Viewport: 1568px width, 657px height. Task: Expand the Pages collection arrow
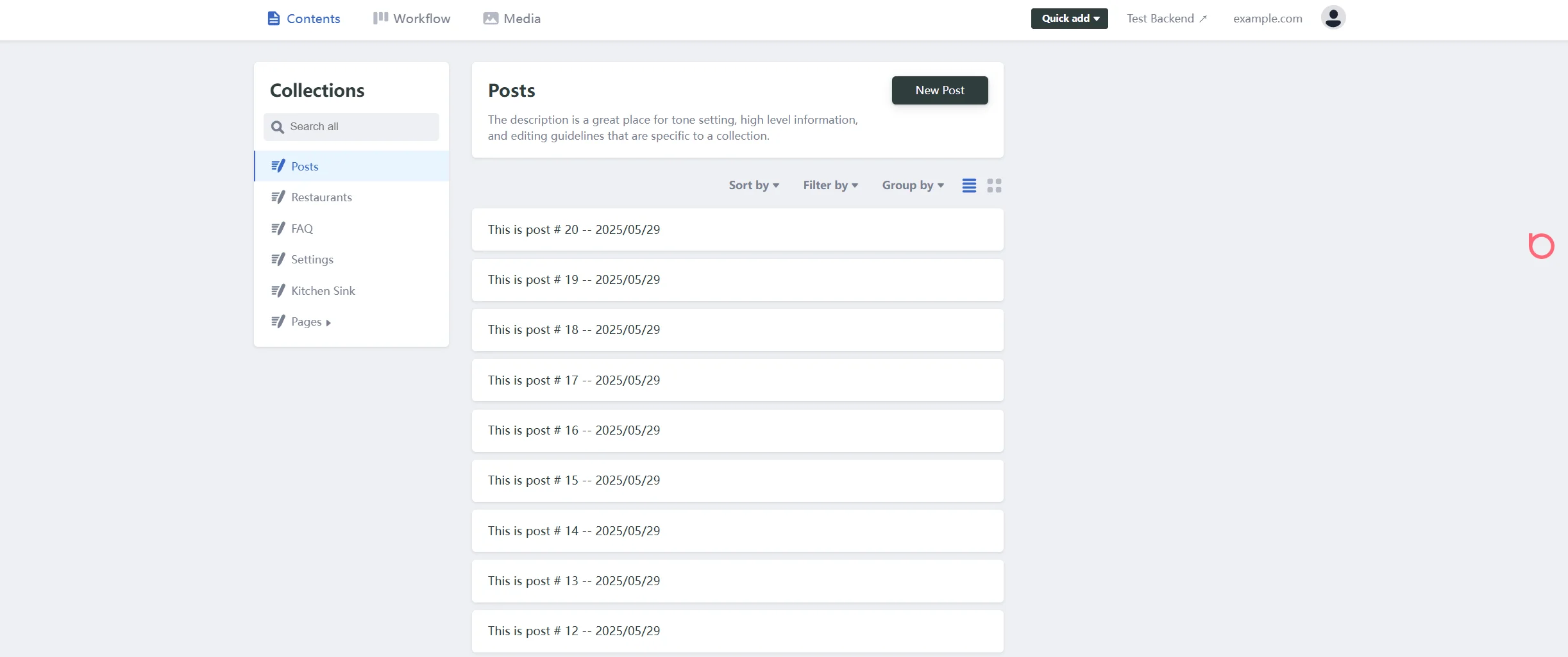coord(328,322)
